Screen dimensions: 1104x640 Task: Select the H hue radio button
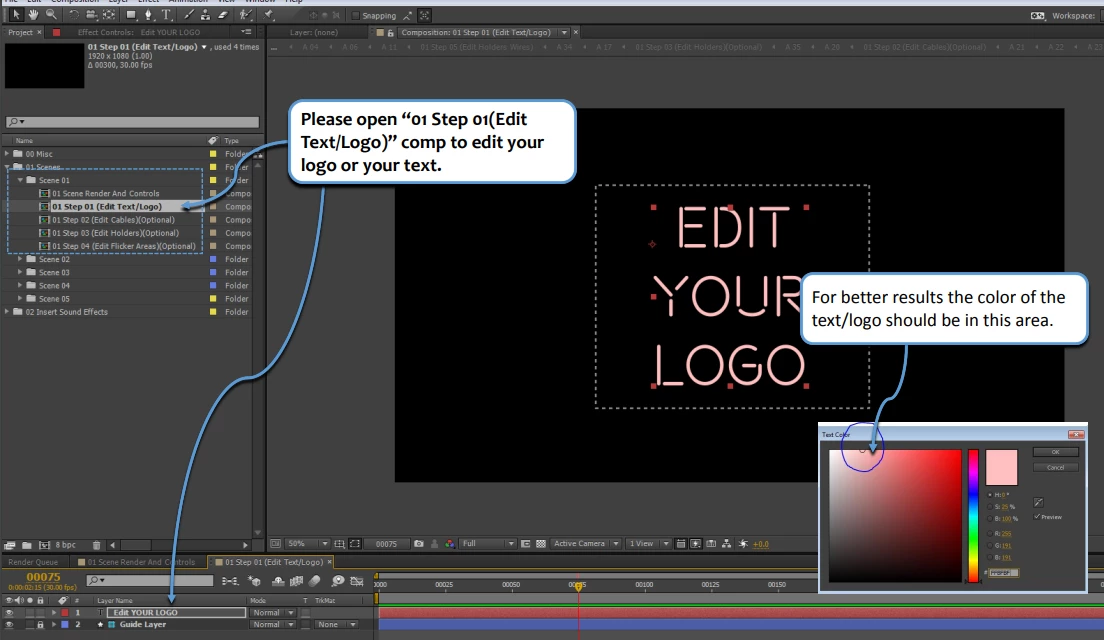tap(991, 495)
